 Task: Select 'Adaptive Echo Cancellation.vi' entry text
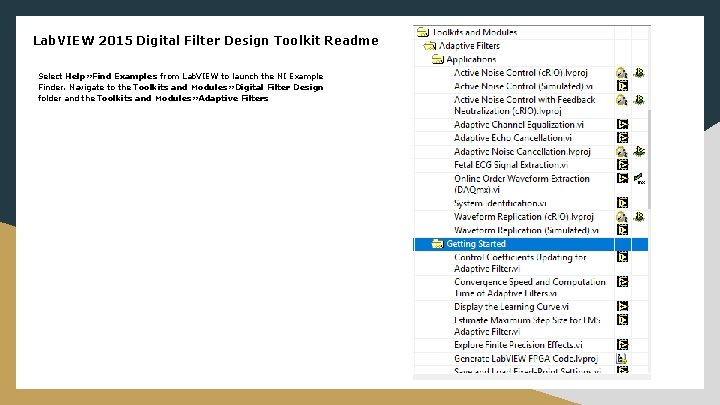click(512, 138)
